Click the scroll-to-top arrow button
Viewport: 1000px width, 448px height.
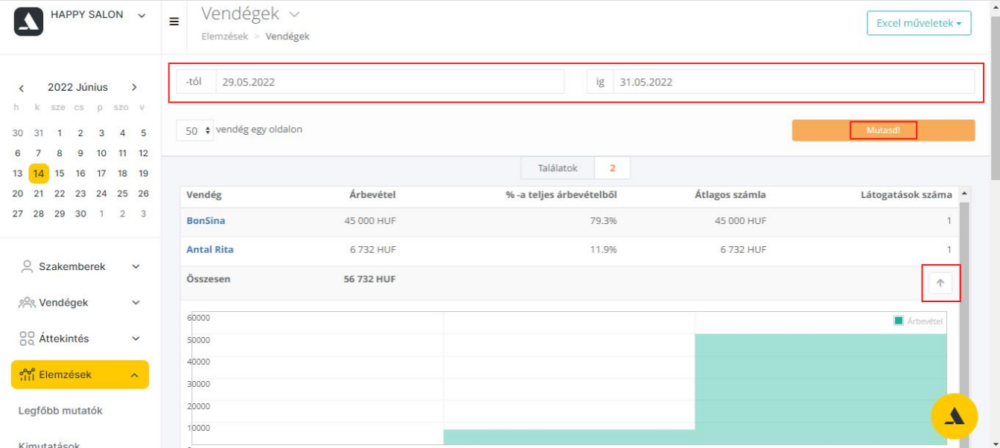(x=940, y=283)
